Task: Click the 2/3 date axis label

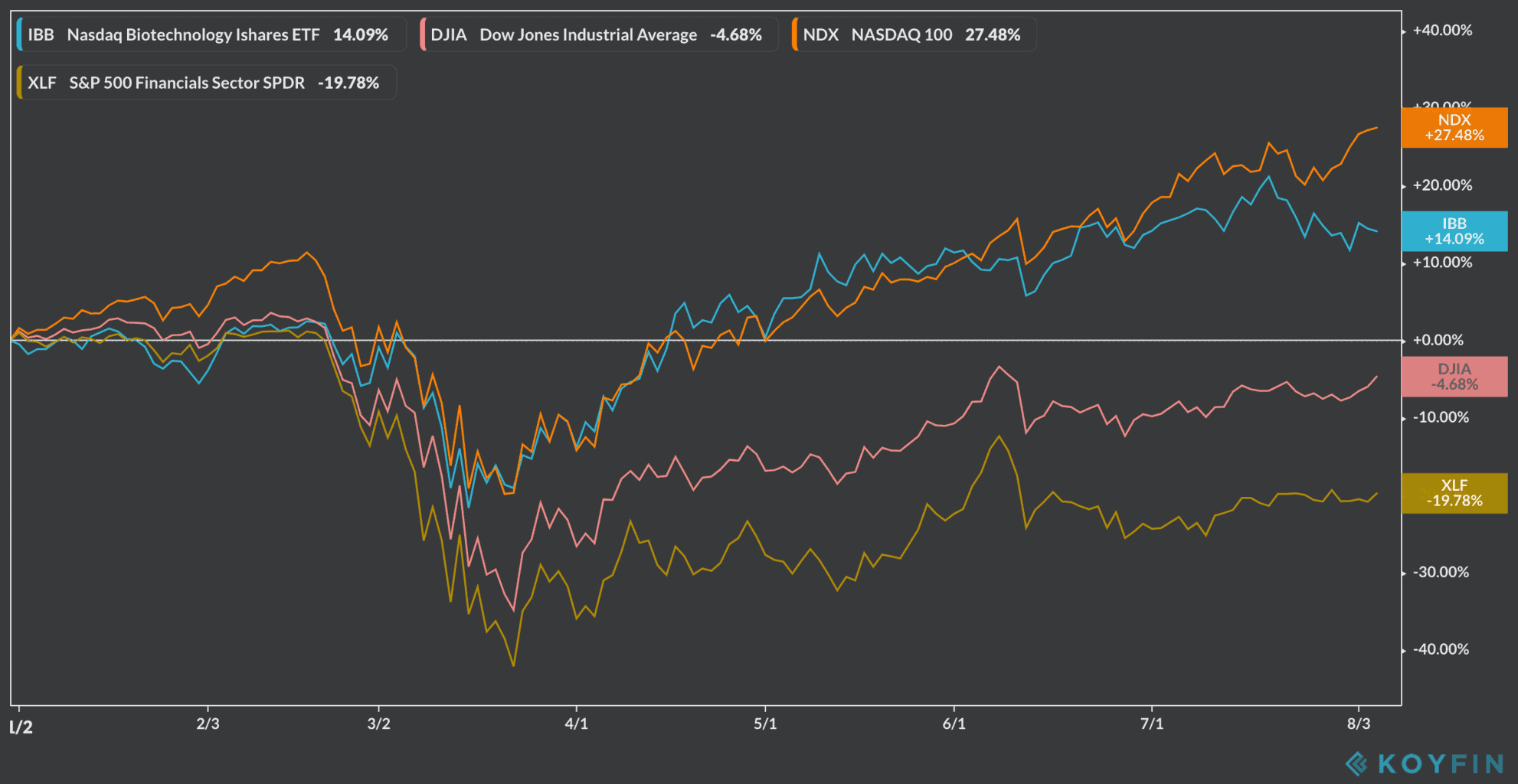Action: tap(208, 724)
